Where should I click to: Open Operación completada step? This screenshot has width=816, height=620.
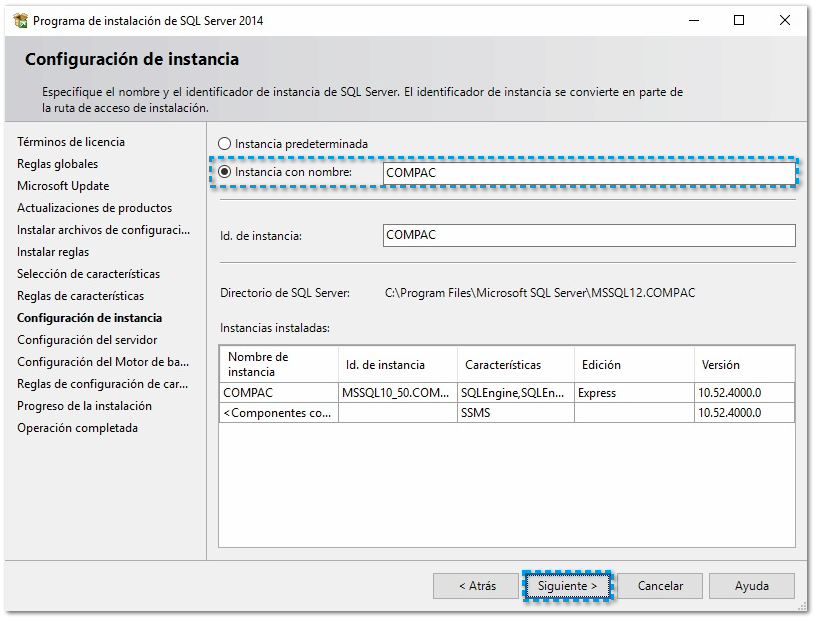pyautogui.click(x=77, y=428)
